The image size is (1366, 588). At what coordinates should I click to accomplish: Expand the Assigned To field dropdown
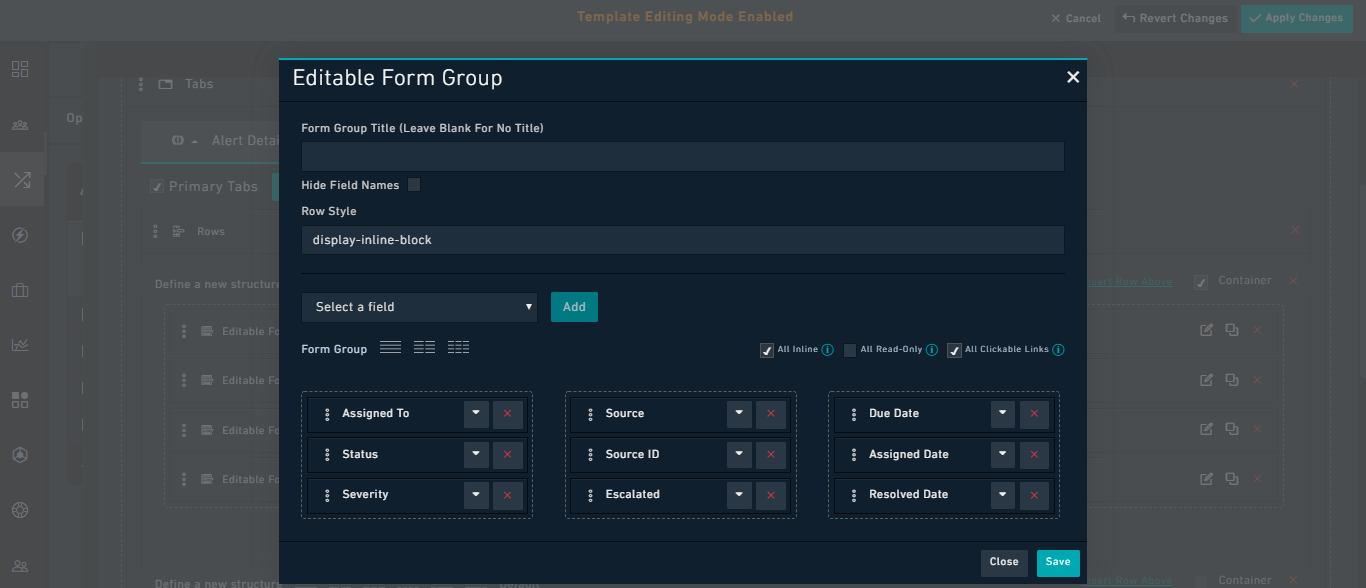point(476,413)
